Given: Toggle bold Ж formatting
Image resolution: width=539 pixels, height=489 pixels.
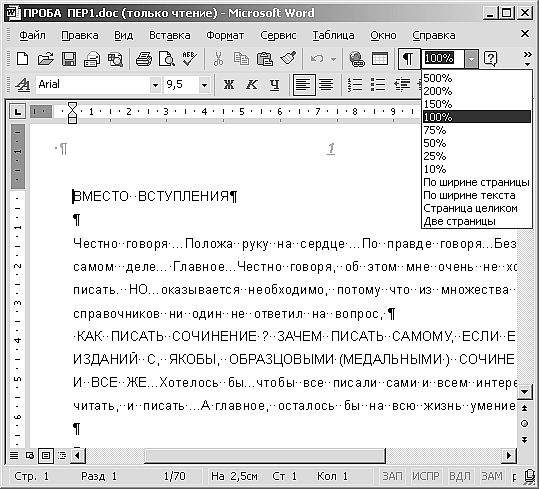Looking at the screenshot, I should [229, 85].
